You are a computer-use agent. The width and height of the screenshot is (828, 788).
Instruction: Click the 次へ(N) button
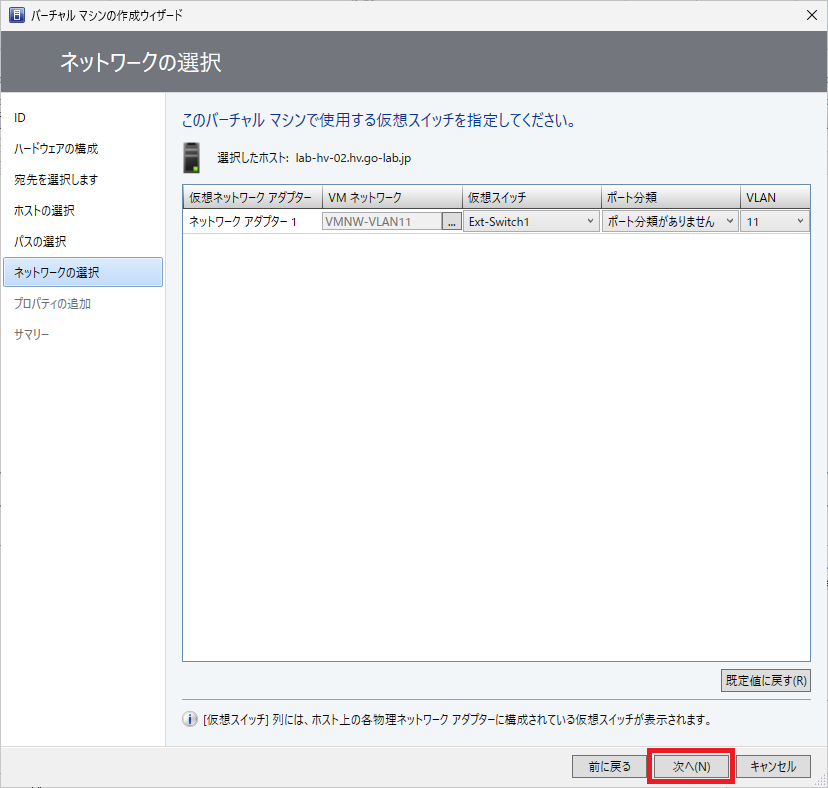coord(691,766)
